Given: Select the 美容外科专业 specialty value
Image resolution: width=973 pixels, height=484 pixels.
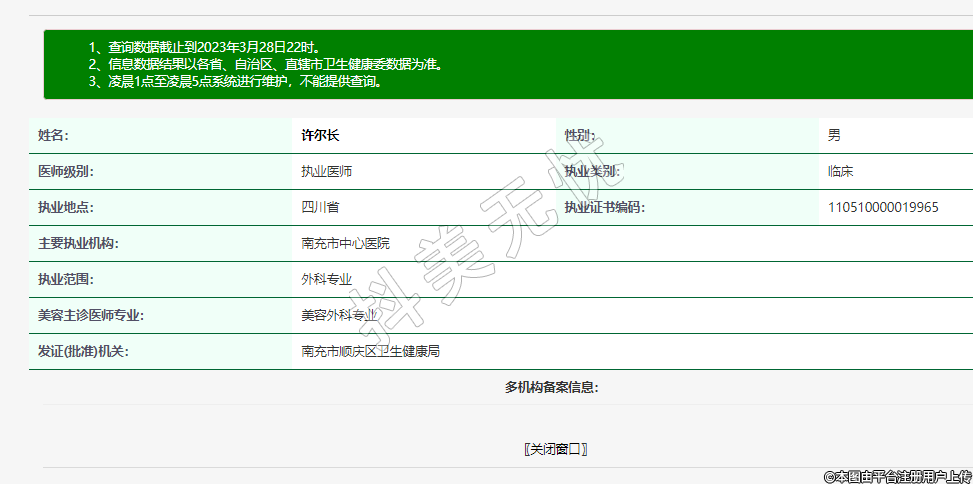Looking at the screenshot, I should (339, 315).
